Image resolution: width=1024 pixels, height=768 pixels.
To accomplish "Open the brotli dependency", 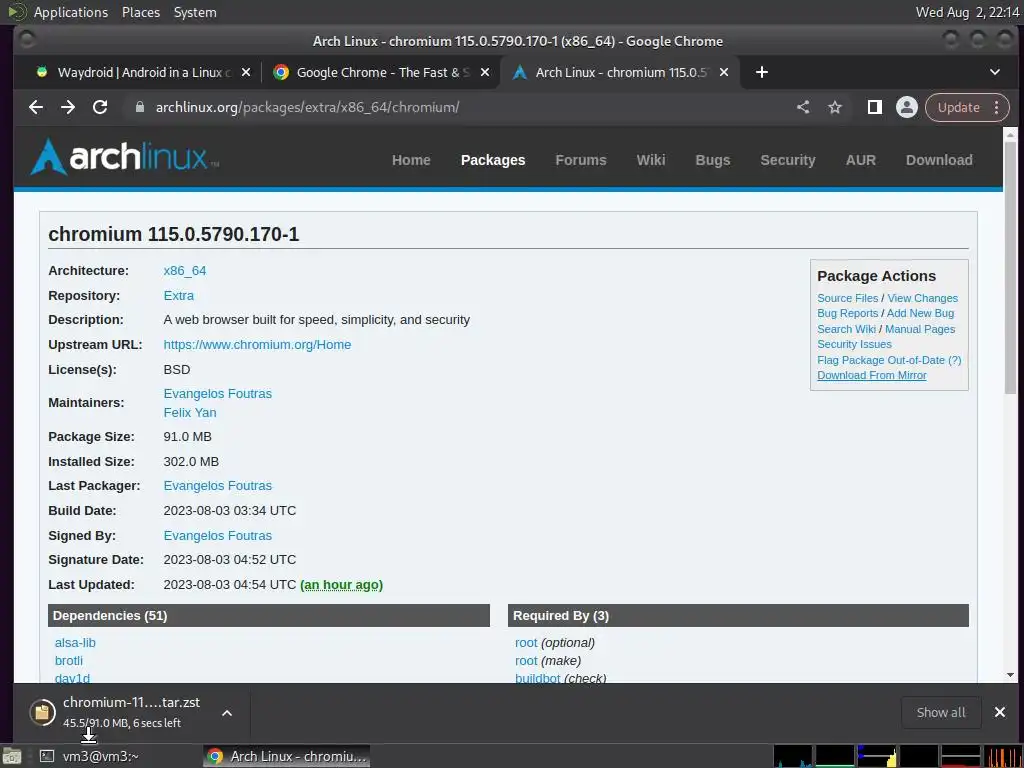I will click(69, 660).
